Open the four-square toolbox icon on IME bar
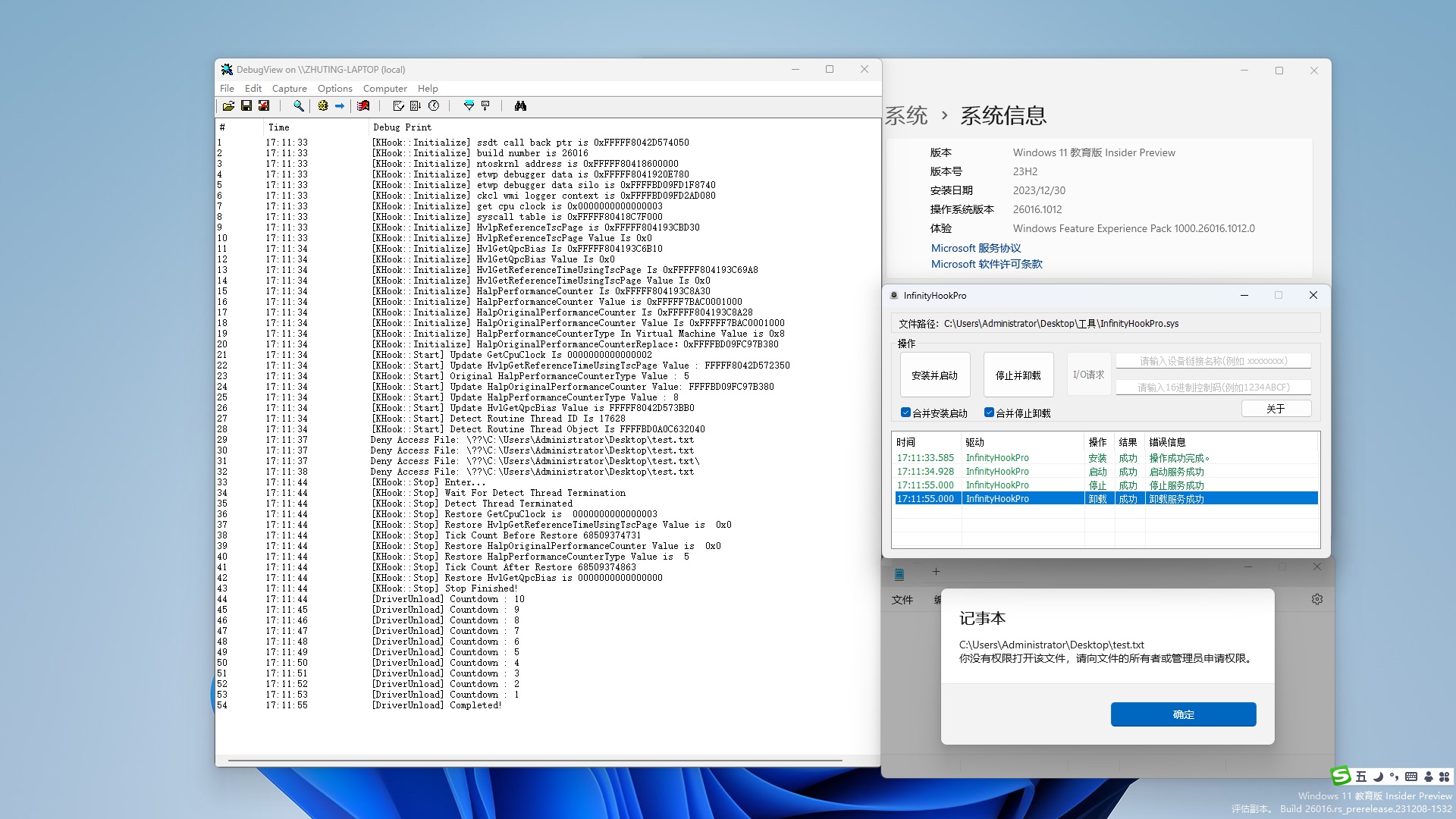Viewport: 1456px width, 819px height. (x=1444, y=777)
